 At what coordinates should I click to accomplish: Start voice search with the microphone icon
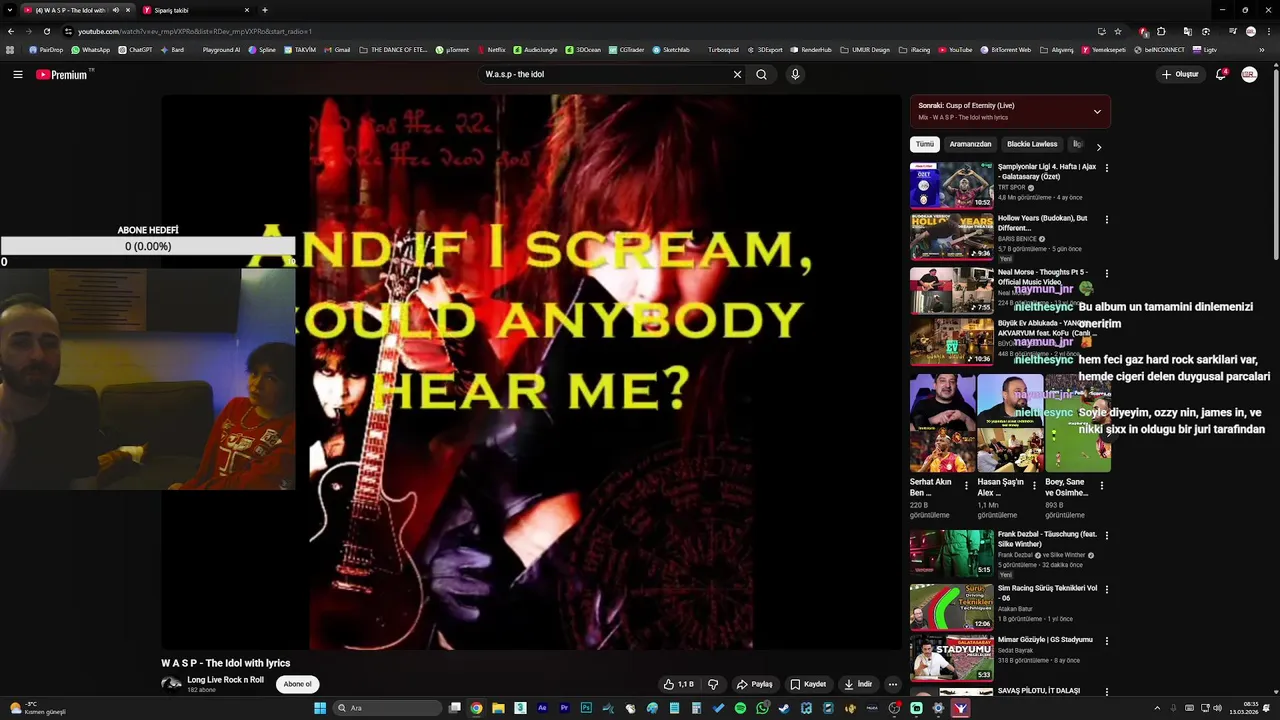(795, 74)
